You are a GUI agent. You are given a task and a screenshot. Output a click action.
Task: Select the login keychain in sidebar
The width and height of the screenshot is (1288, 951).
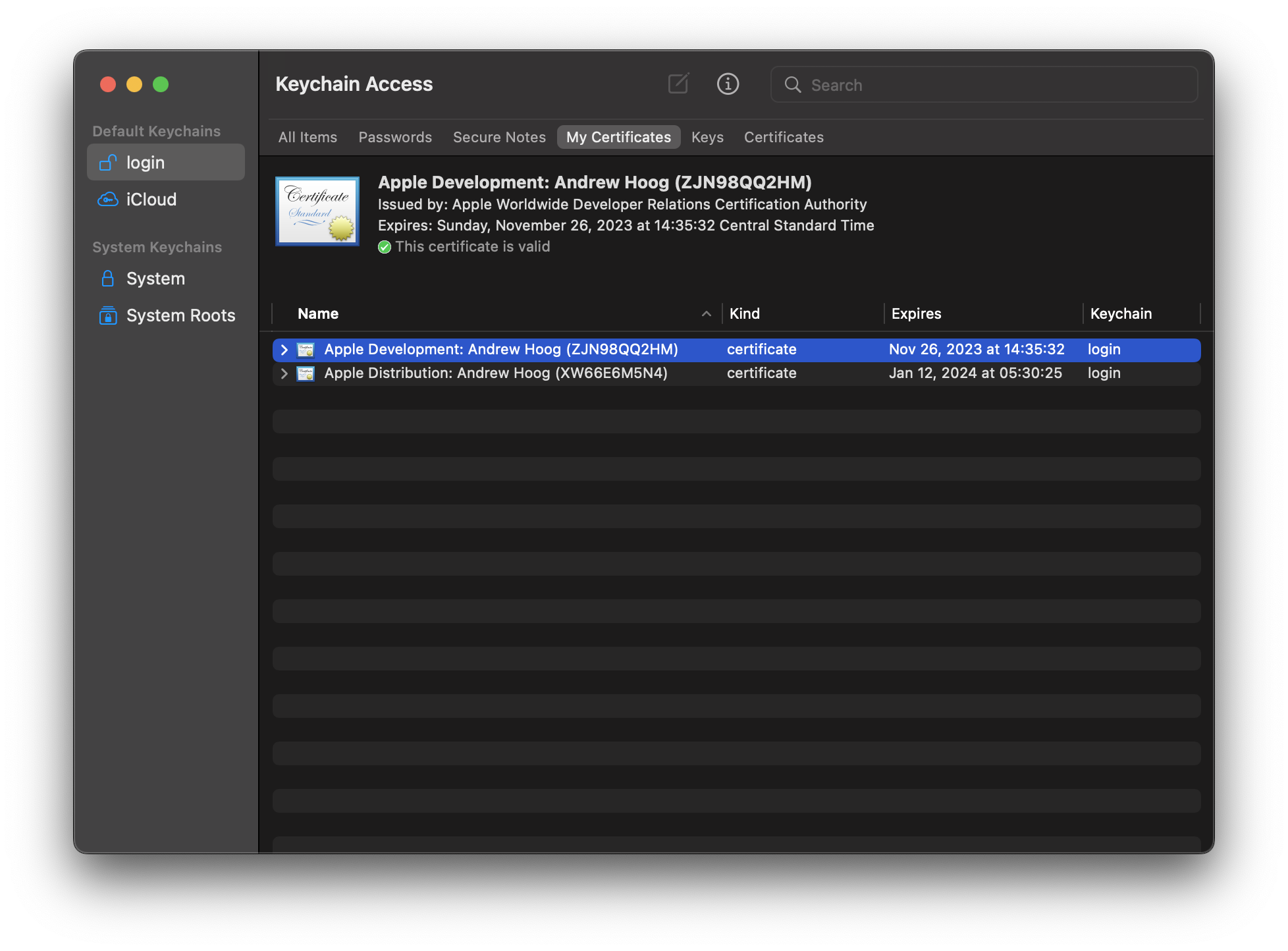point(166,163)
